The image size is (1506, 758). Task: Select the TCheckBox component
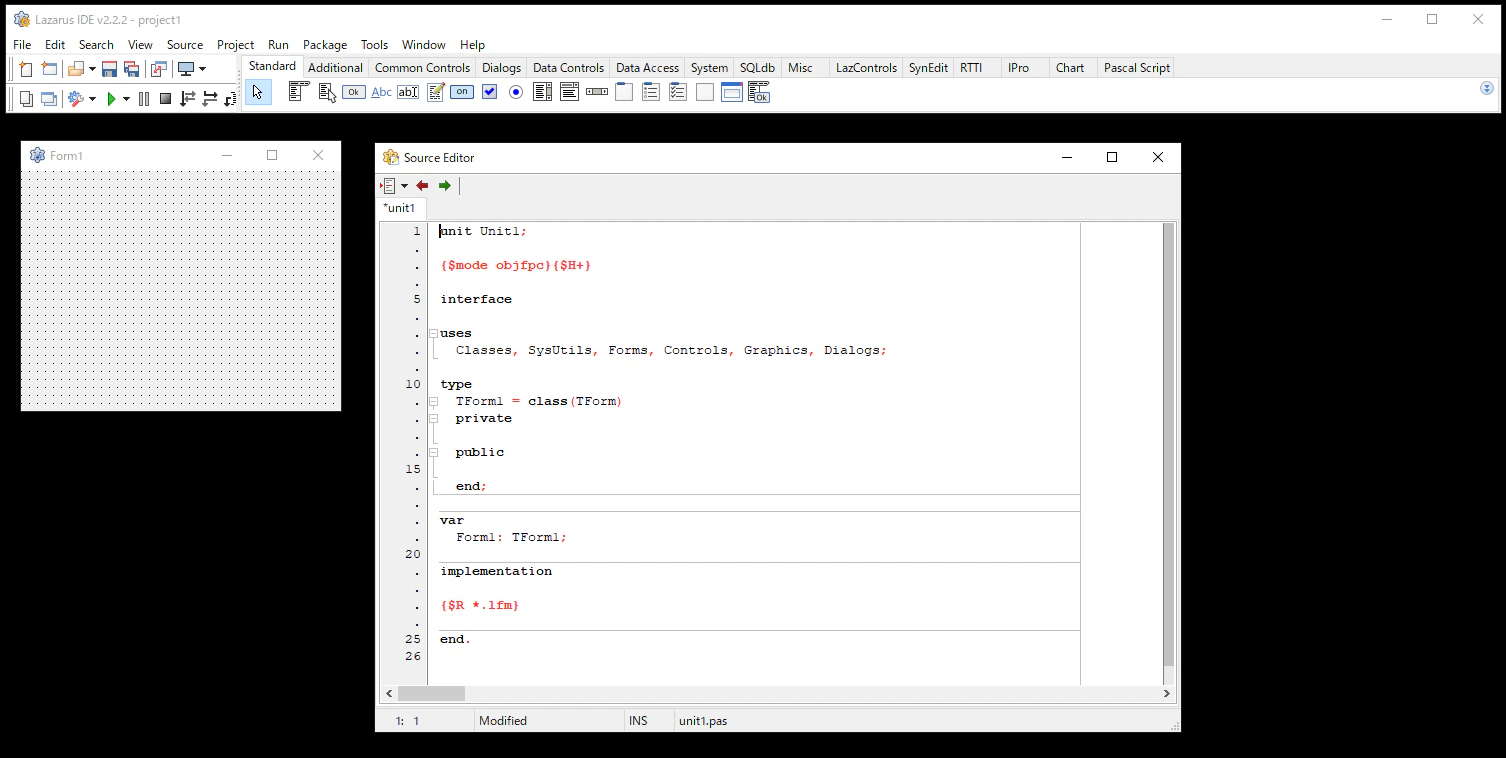(489, 92)
